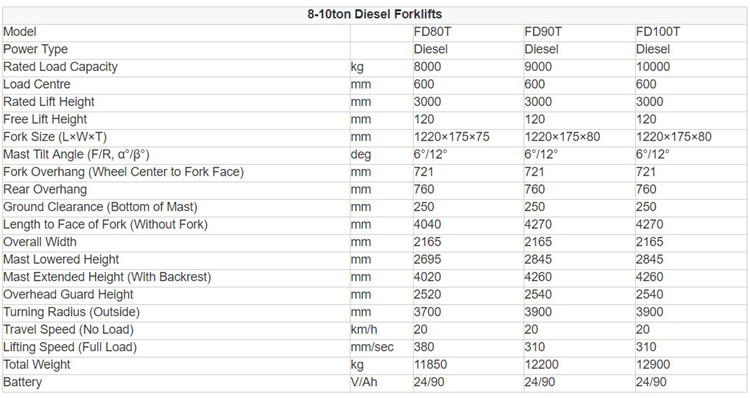Viewport: 750px width, 398px height.
Task: Select the FD100T model column heading
Action: pyautogui.click(x=658, y=32)
